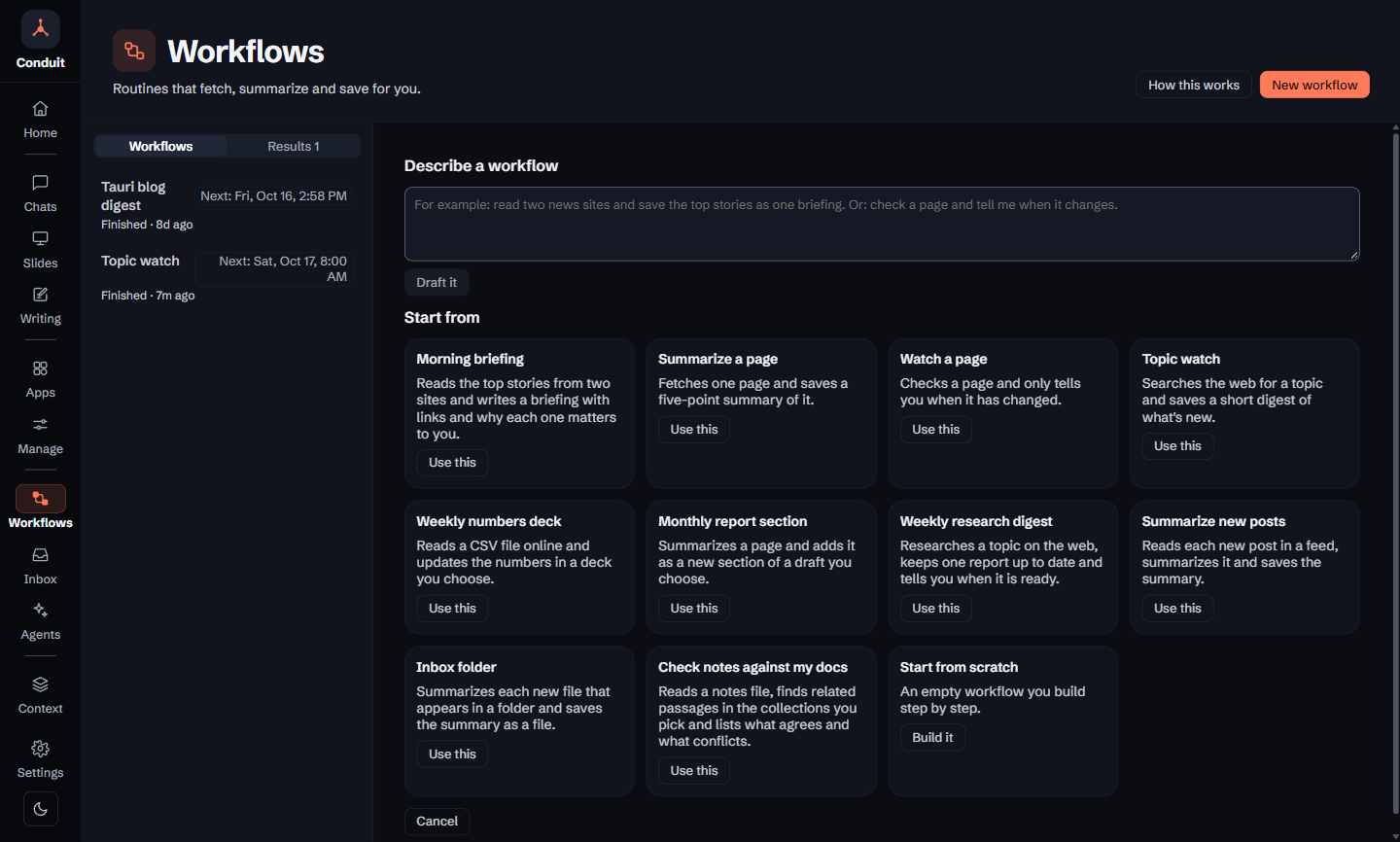1400x842 pixels.
Task: Use the Weekly research digest template
Action: (935, 609)
